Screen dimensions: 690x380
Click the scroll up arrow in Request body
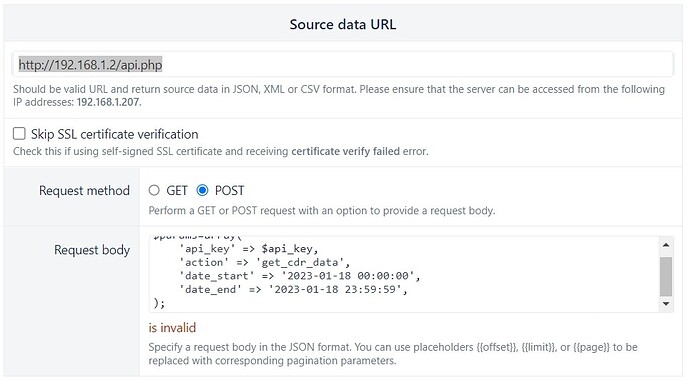point(666,245)
